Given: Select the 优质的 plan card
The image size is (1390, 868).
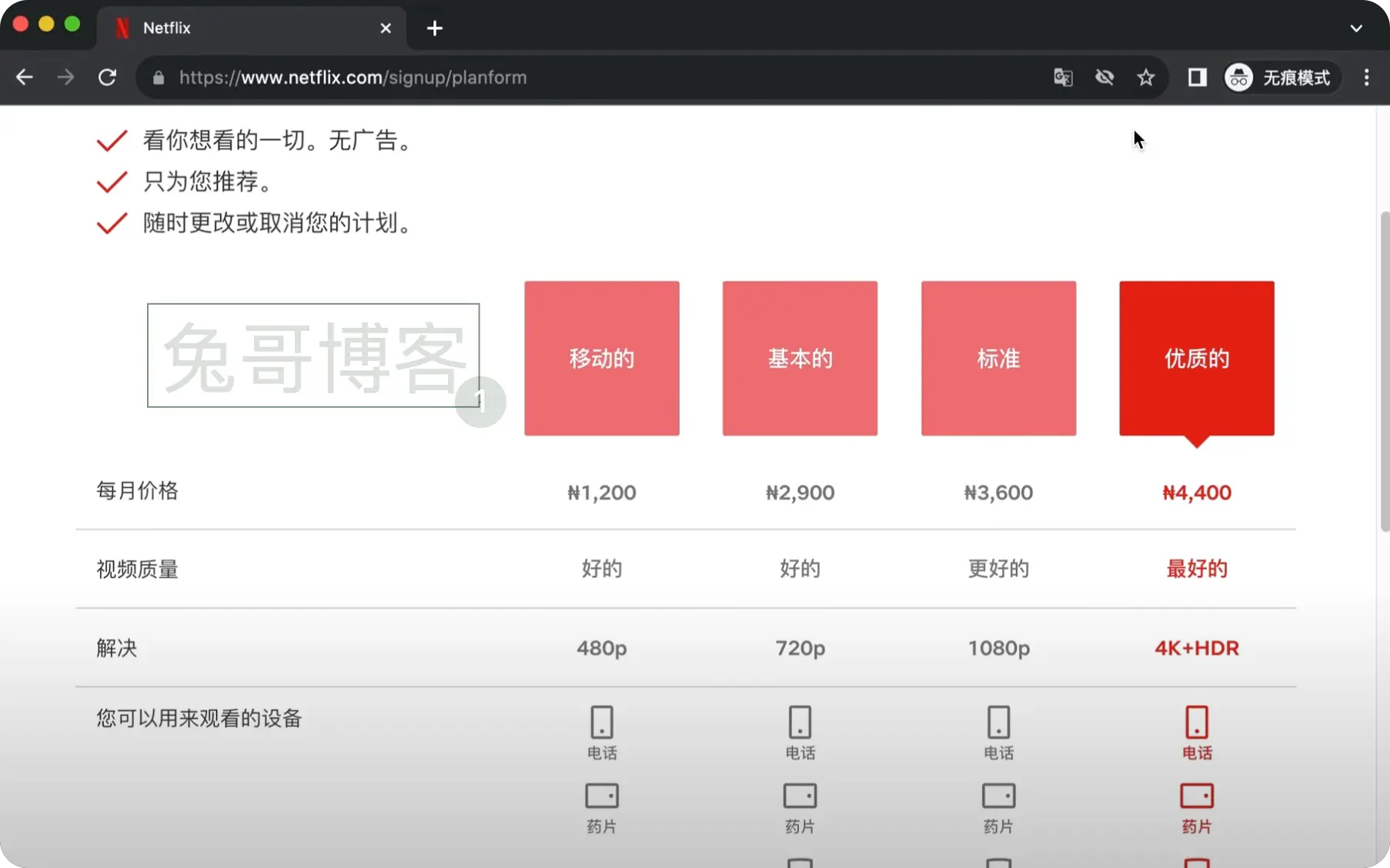Looking at the screenshot, I should coord(1197,359).
